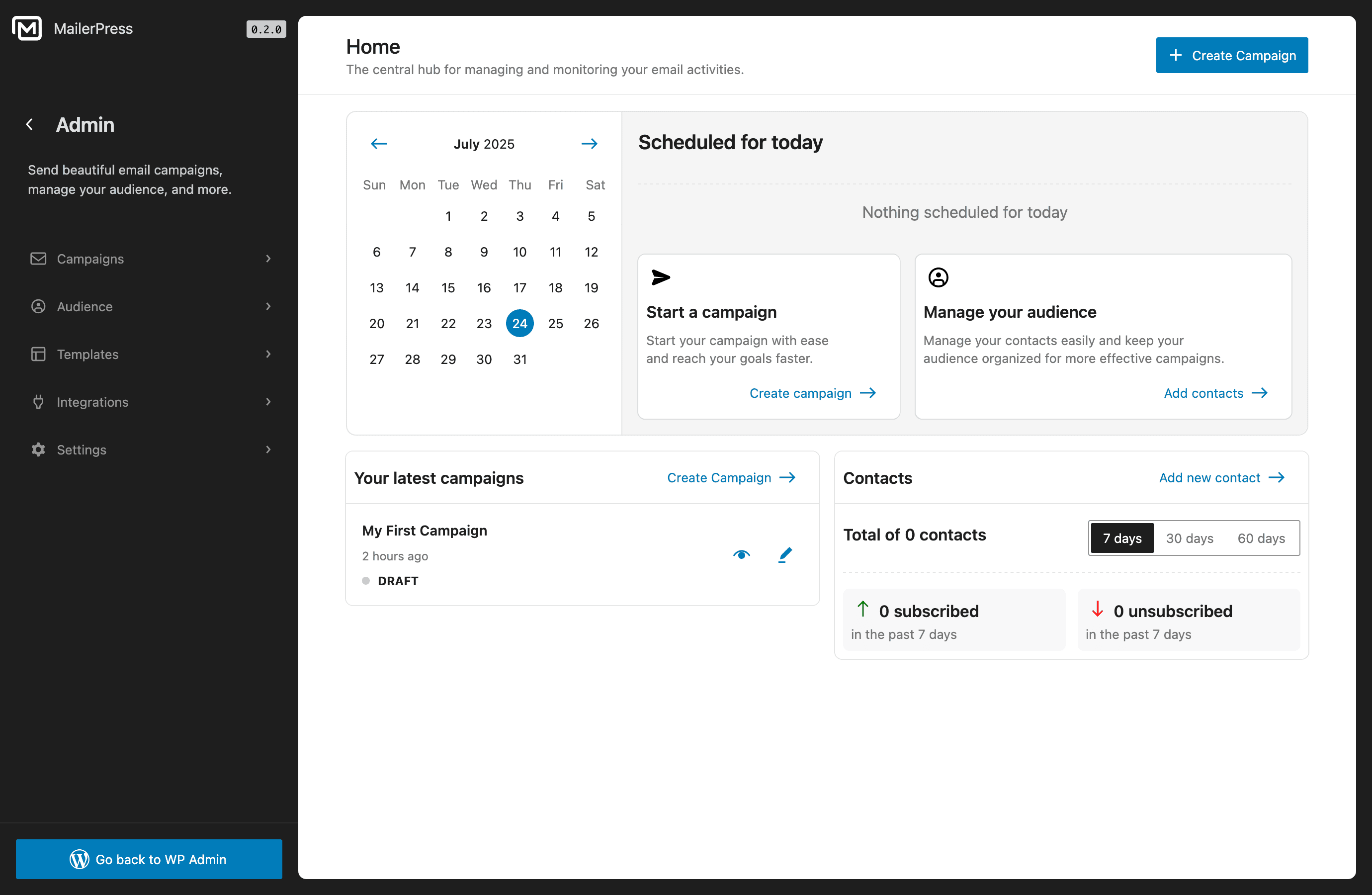The width and height of the screenshot is (1372, 895).
Task: Select the Audience section icon
Action: pos(38,306)
